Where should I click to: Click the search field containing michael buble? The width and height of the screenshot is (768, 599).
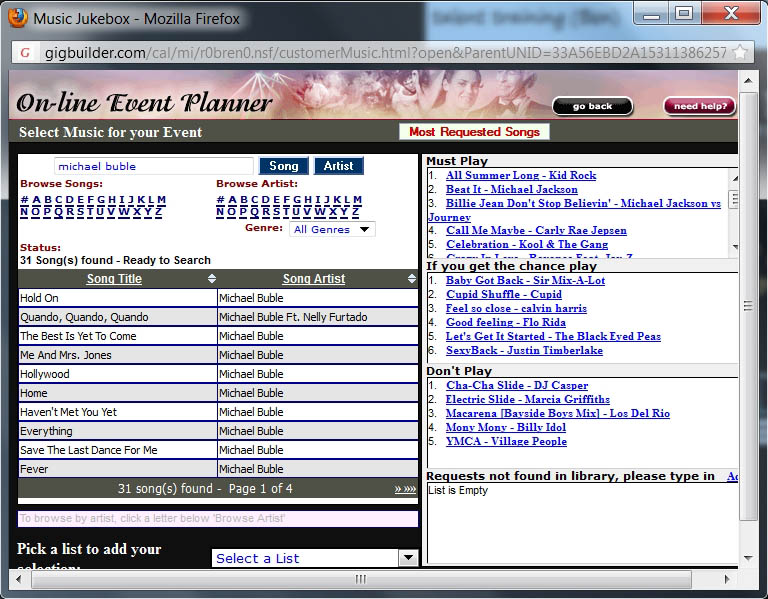coord(154,166)
